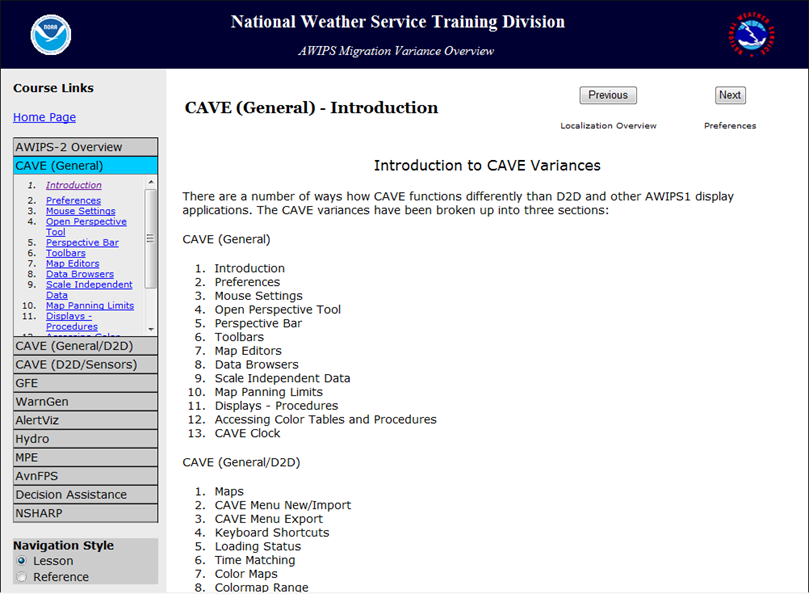Click the 'Maps' list item

[x=229, y=491]
